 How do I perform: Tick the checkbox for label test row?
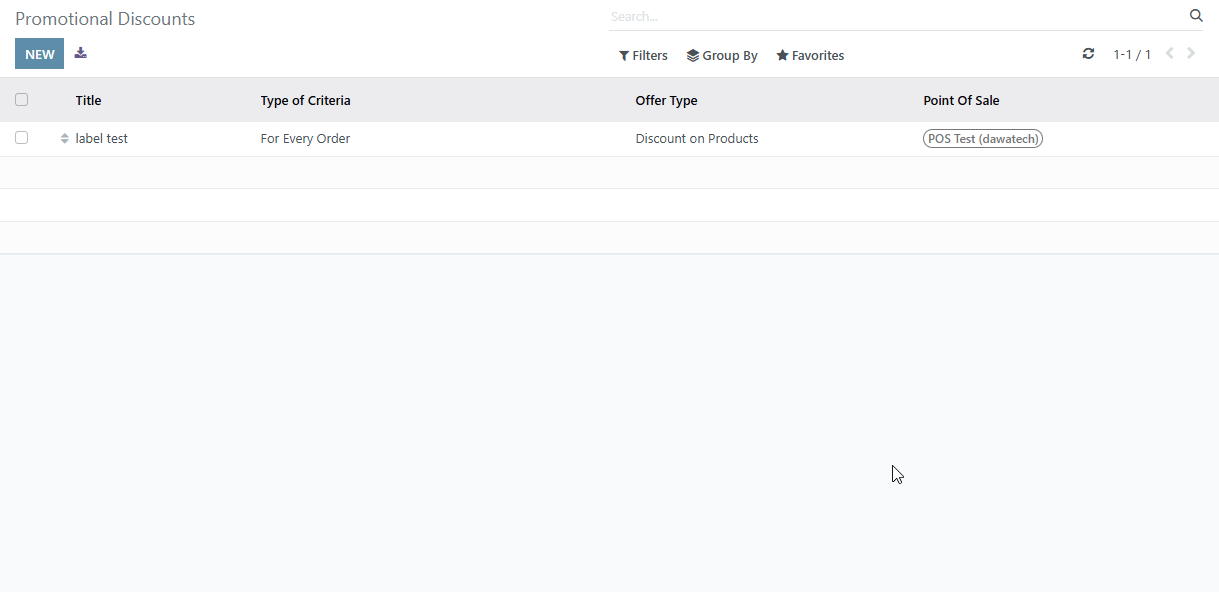point(21,138)
